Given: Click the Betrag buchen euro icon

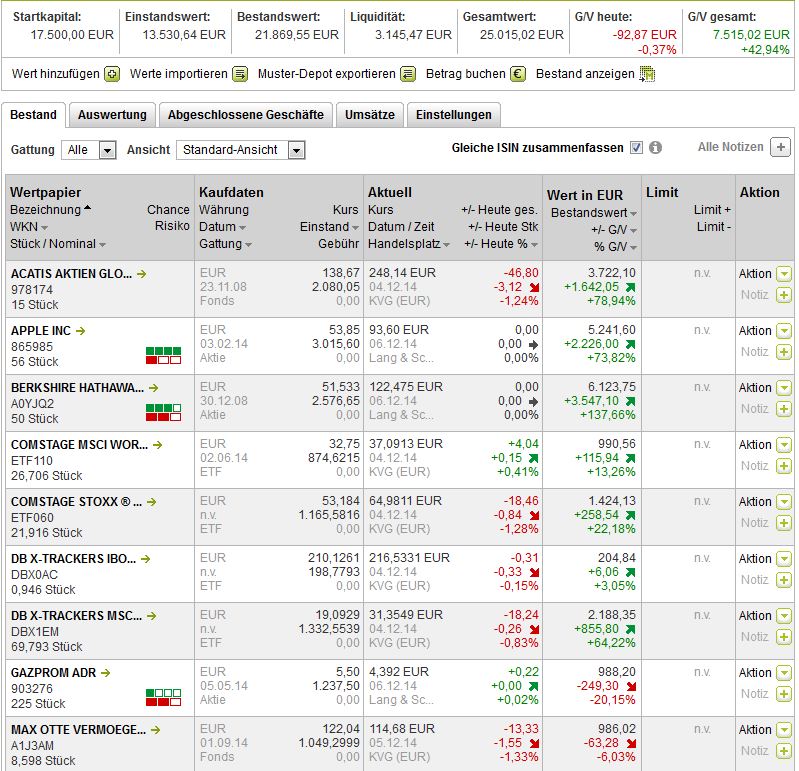Looking at the screenshot, I should 518,74.
